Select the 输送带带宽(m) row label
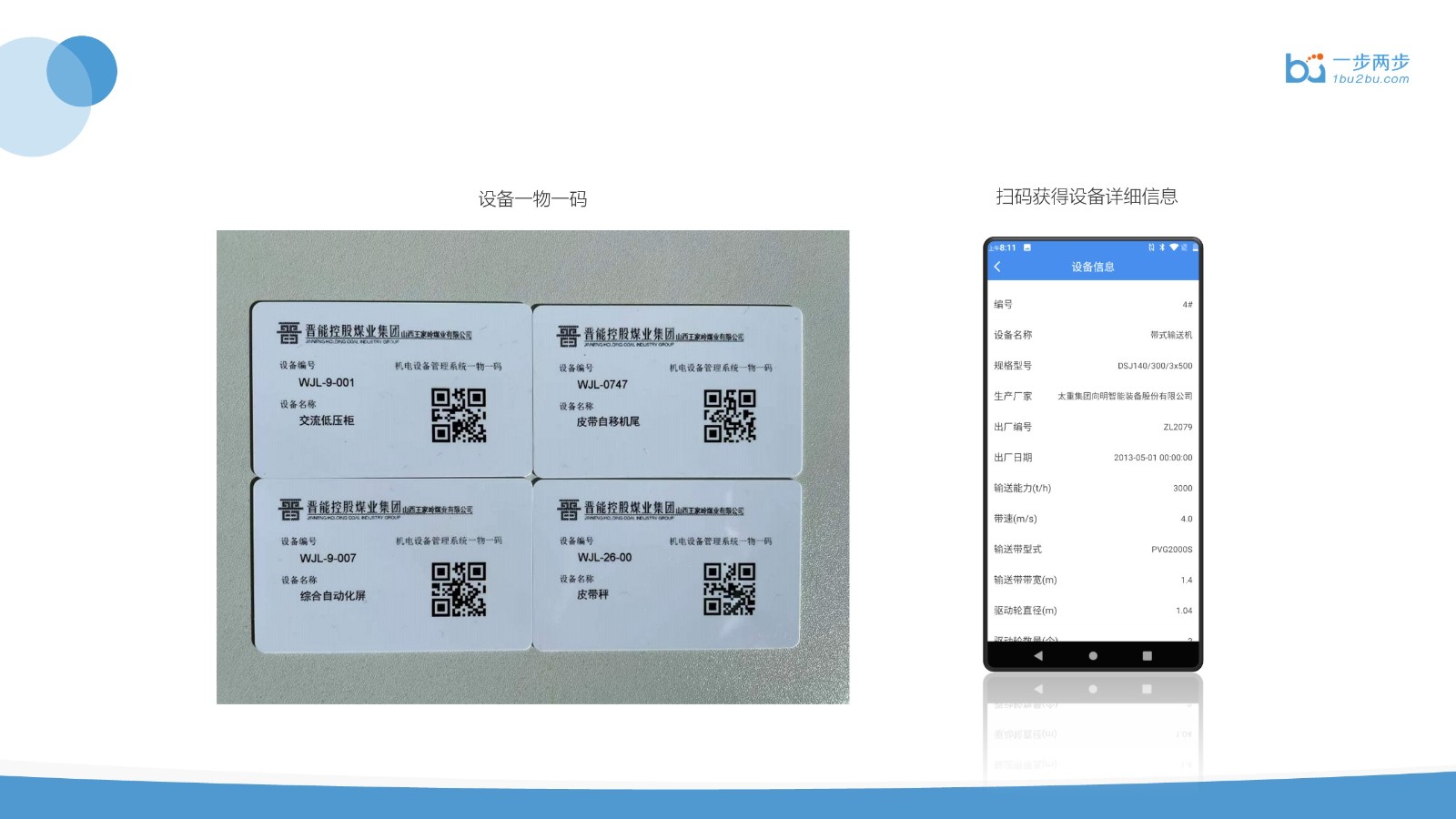 [1026, 580]
